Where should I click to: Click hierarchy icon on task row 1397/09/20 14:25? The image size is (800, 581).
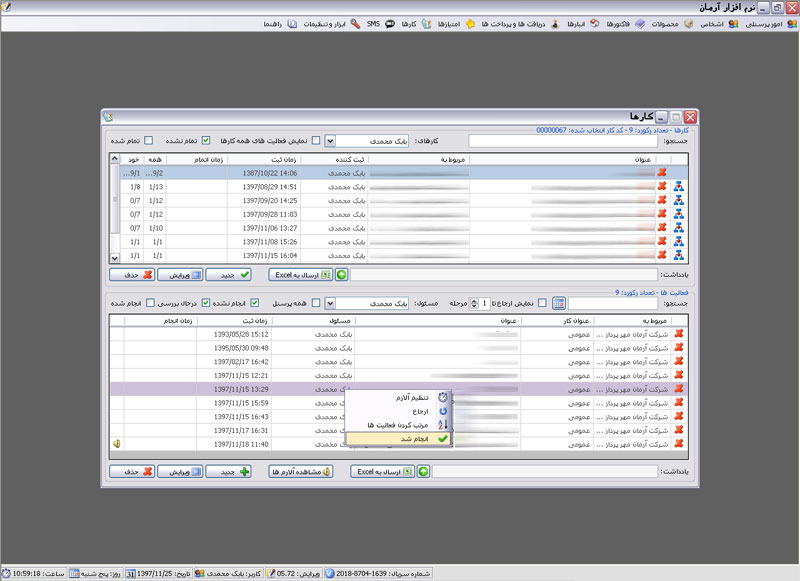tap(678, 200)
